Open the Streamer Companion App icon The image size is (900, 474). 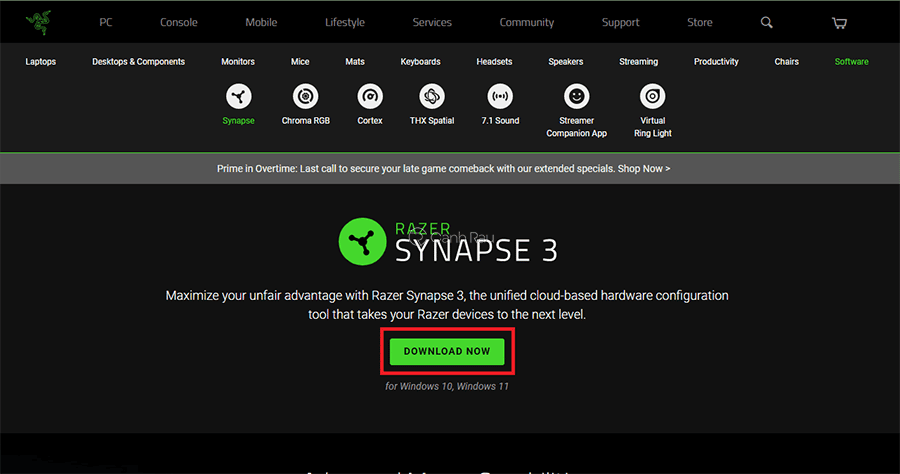576,97
